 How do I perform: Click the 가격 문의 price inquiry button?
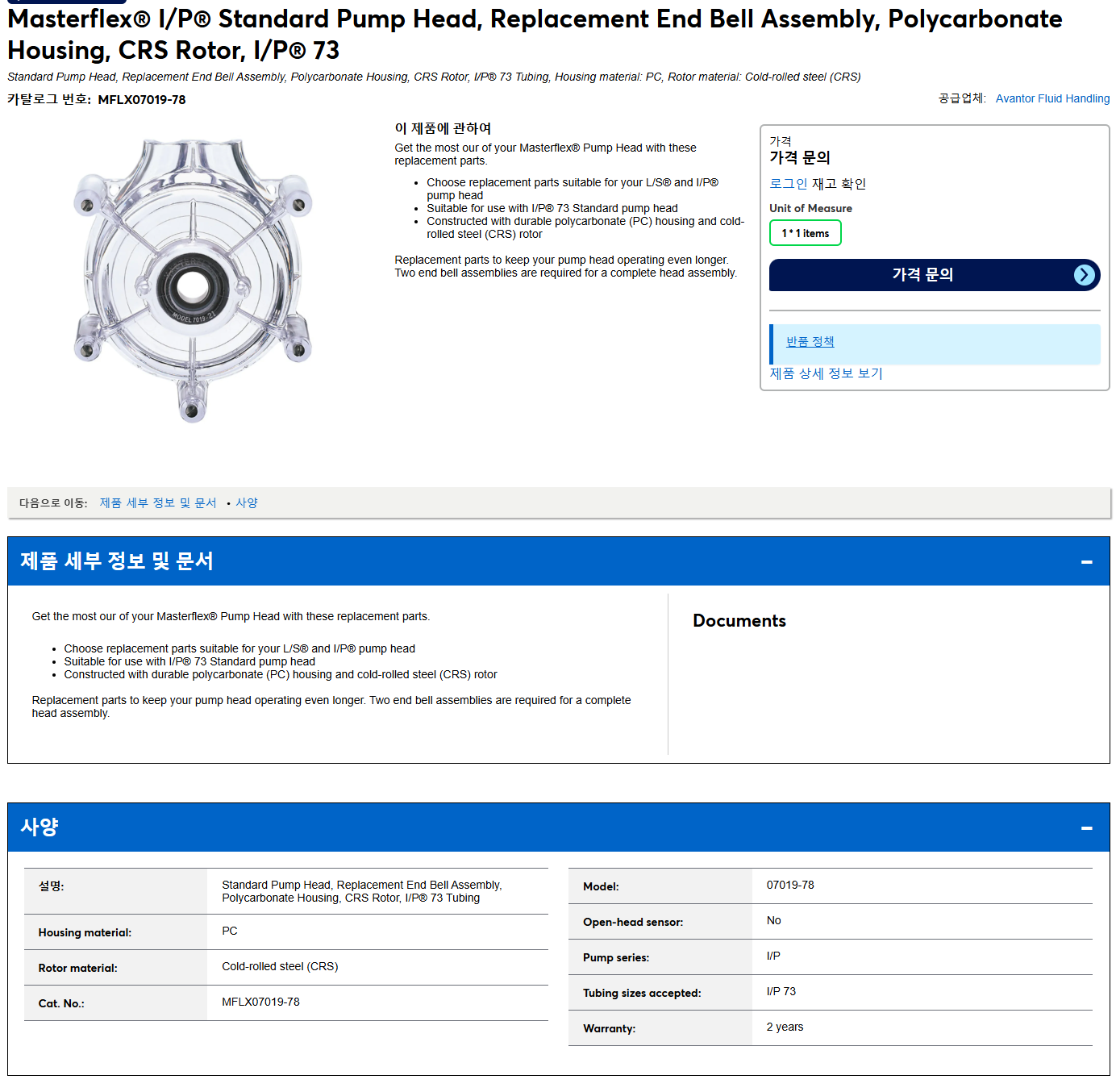click(x=935, y=275)
